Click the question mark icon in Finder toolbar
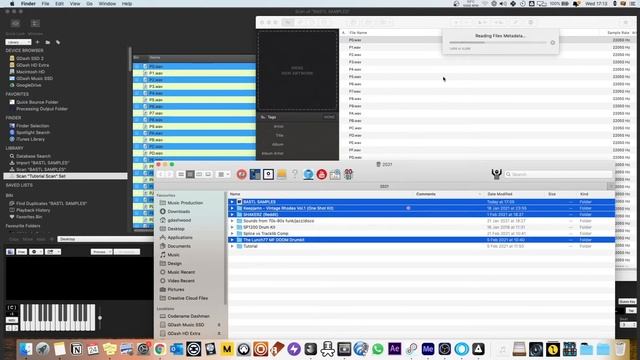 pyautogui.click(x=295, y=174)
